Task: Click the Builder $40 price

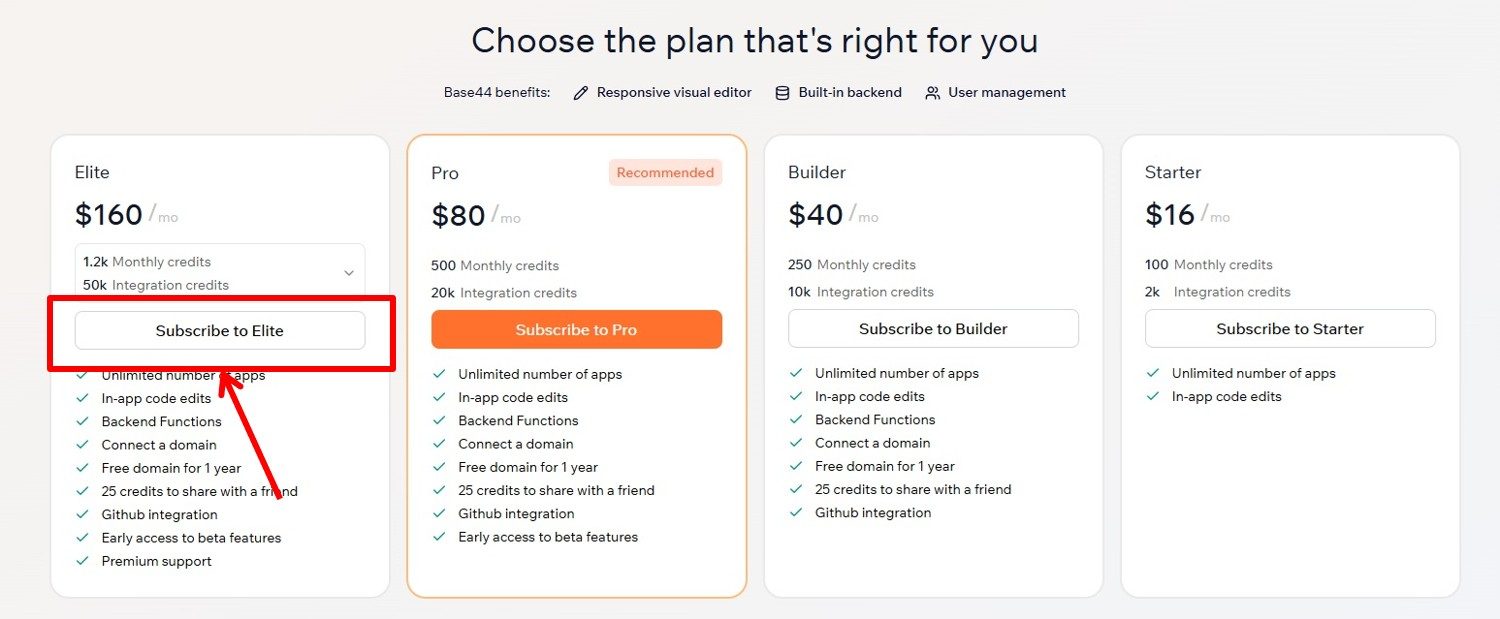Action: 816,215
